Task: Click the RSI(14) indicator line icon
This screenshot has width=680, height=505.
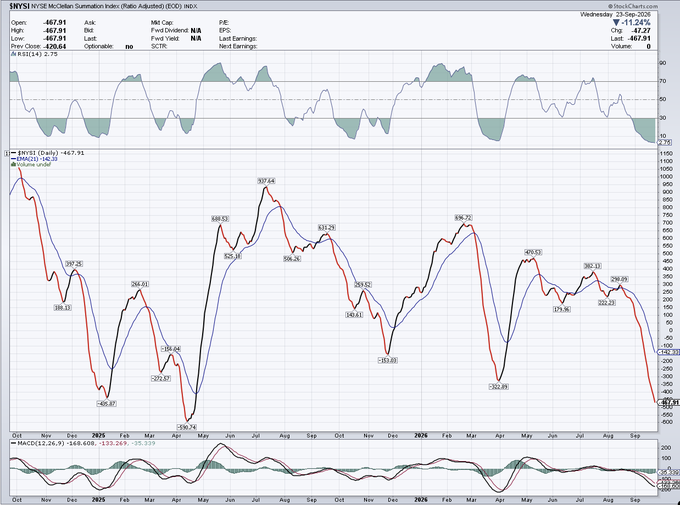Action: (13, 54)
